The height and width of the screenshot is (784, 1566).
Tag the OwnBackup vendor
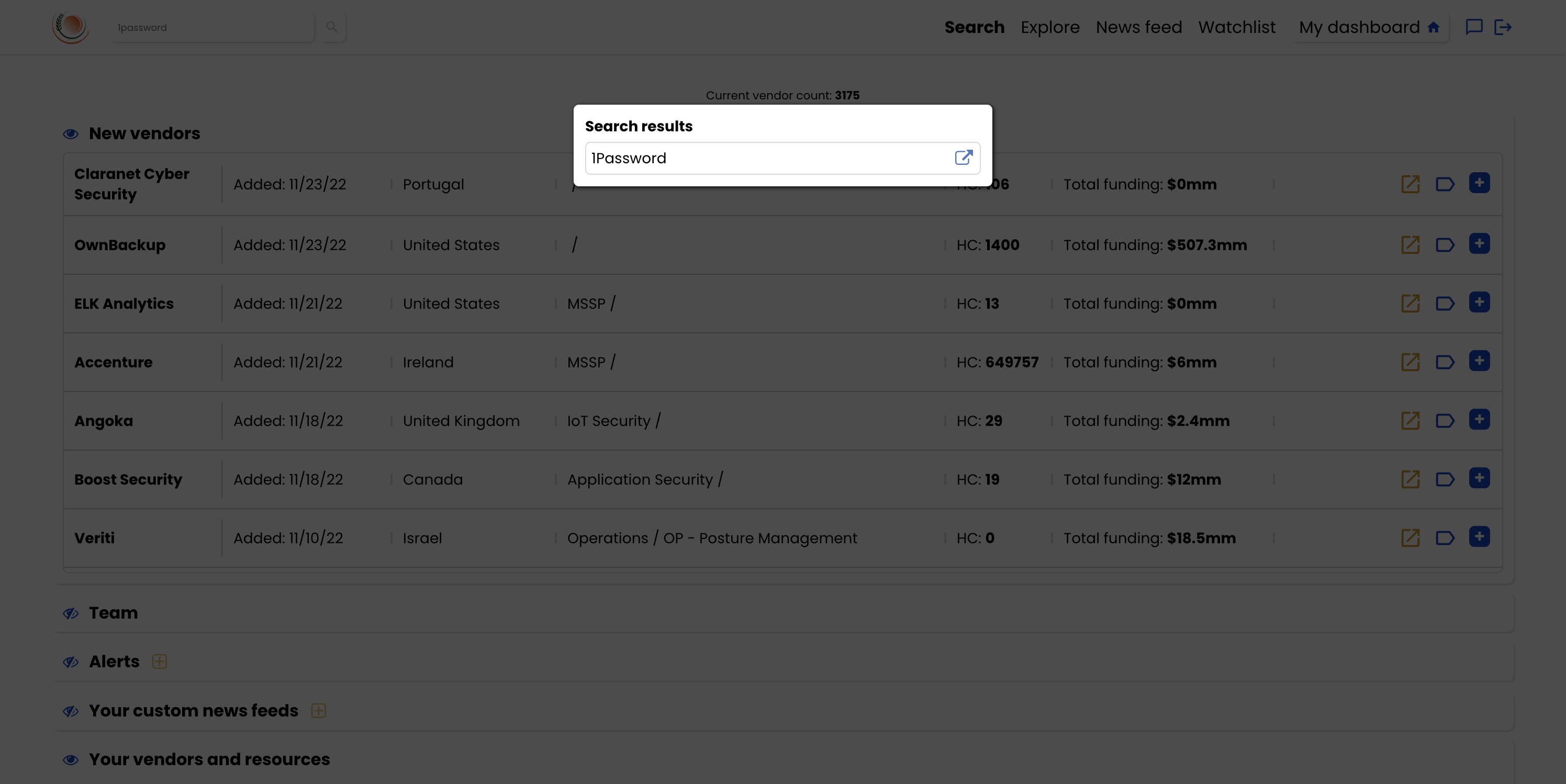[1445, 245]
